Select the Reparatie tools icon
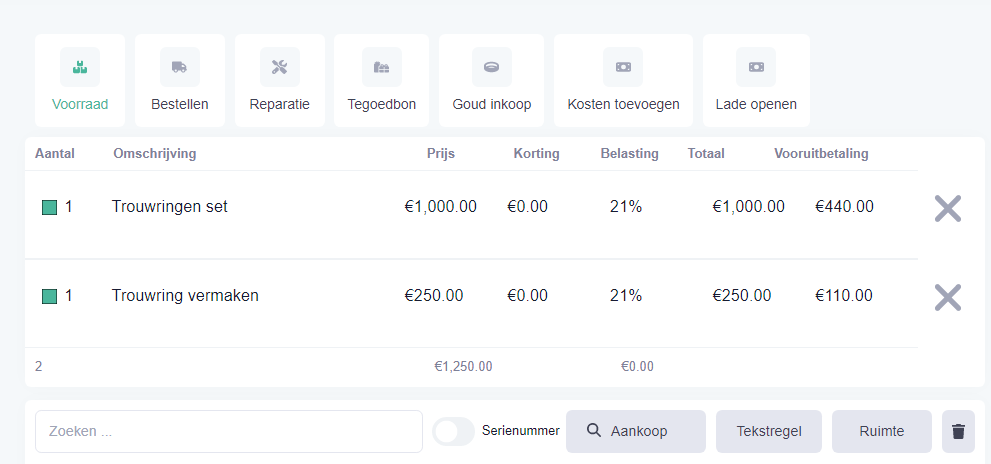This screenshot has height=464, width=991. [280, 67]
